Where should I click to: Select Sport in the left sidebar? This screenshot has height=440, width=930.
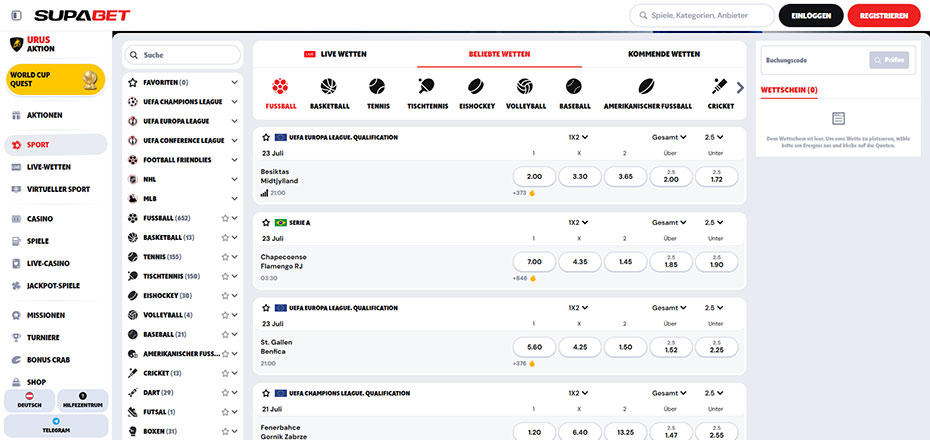click(x=56, y=145)
